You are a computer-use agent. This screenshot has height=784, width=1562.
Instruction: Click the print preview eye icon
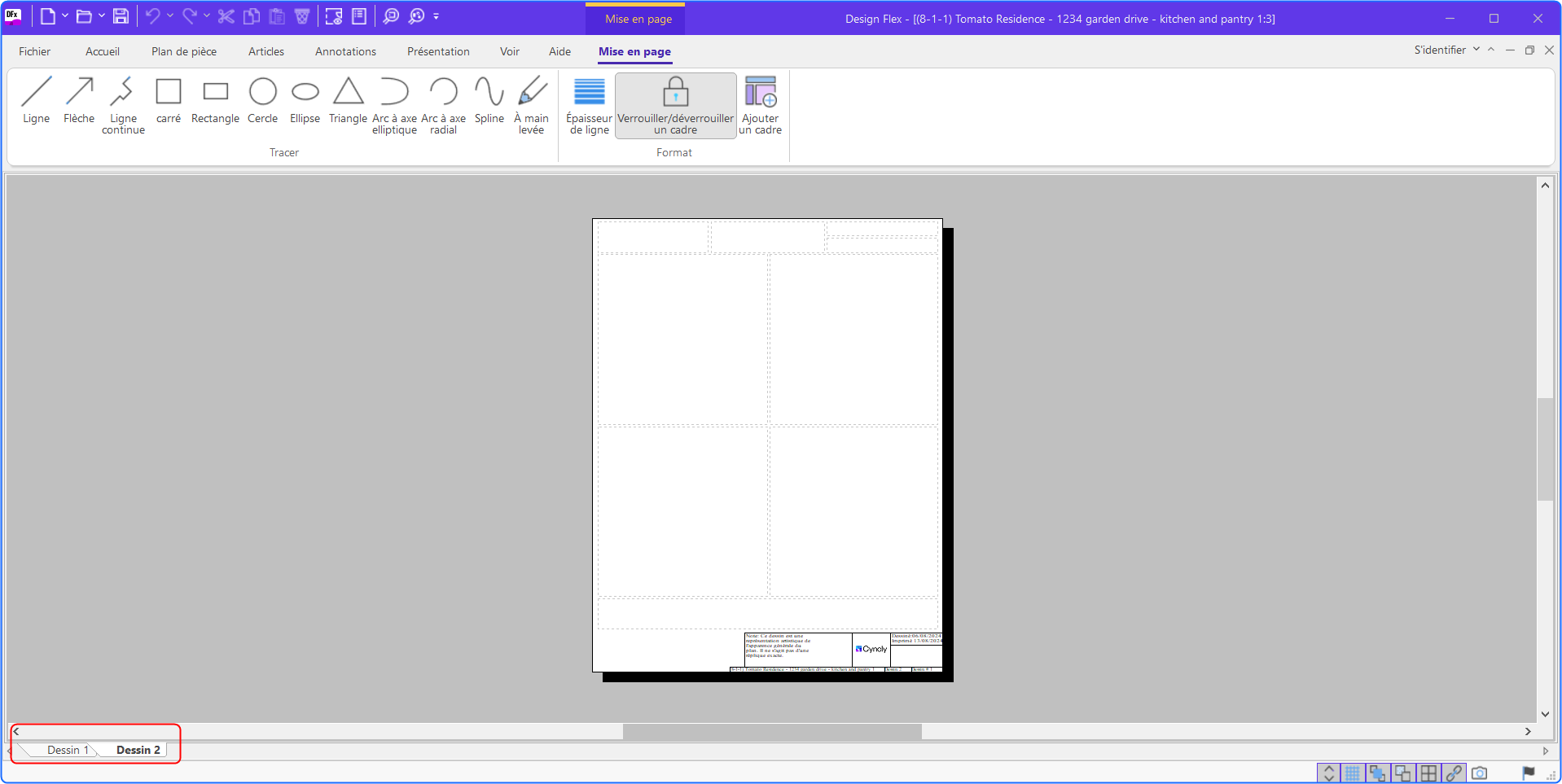334,16
